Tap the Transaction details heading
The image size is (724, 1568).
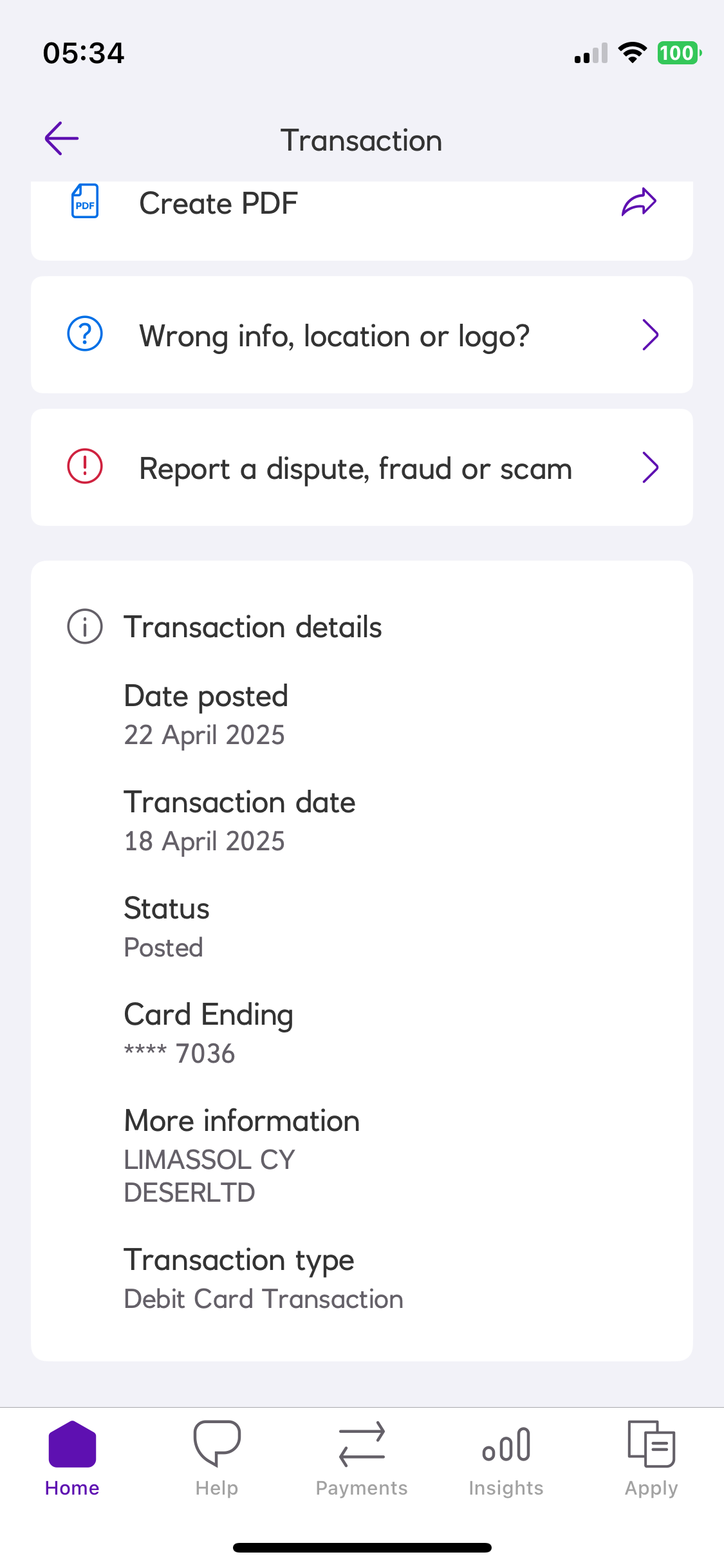(253, 627)
